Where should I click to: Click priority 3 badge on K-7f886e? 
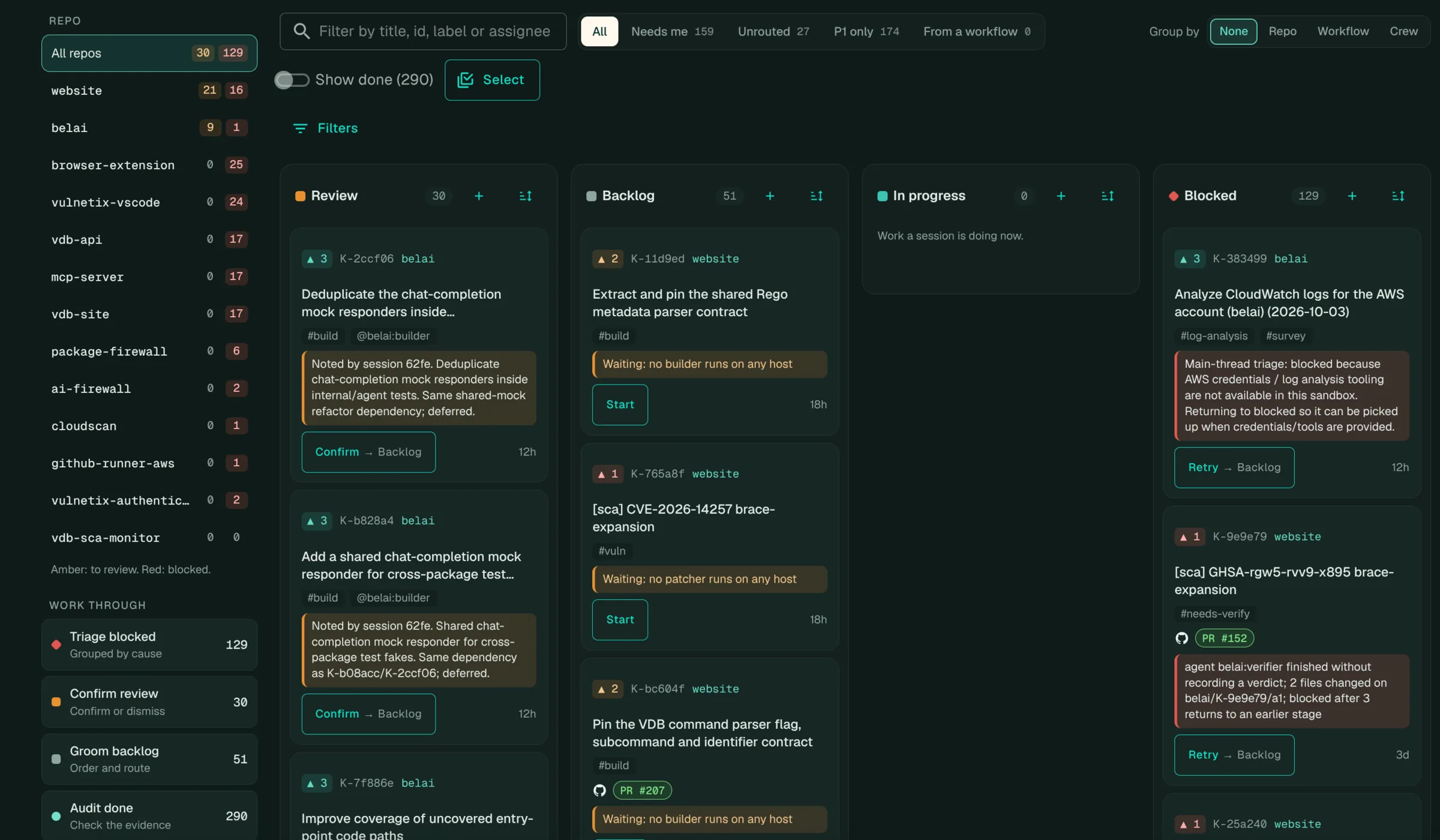coord(317,784)
